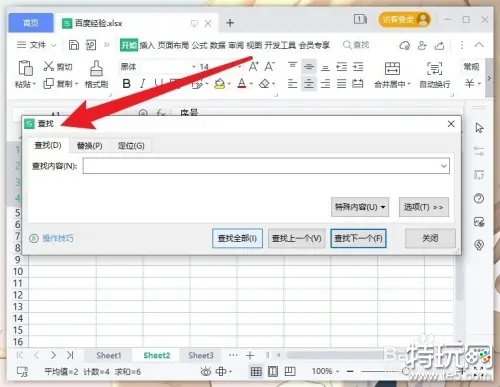500x387 pixels.
Task: Expand the search content history dropdown arrow
Action: coord(444,166)
